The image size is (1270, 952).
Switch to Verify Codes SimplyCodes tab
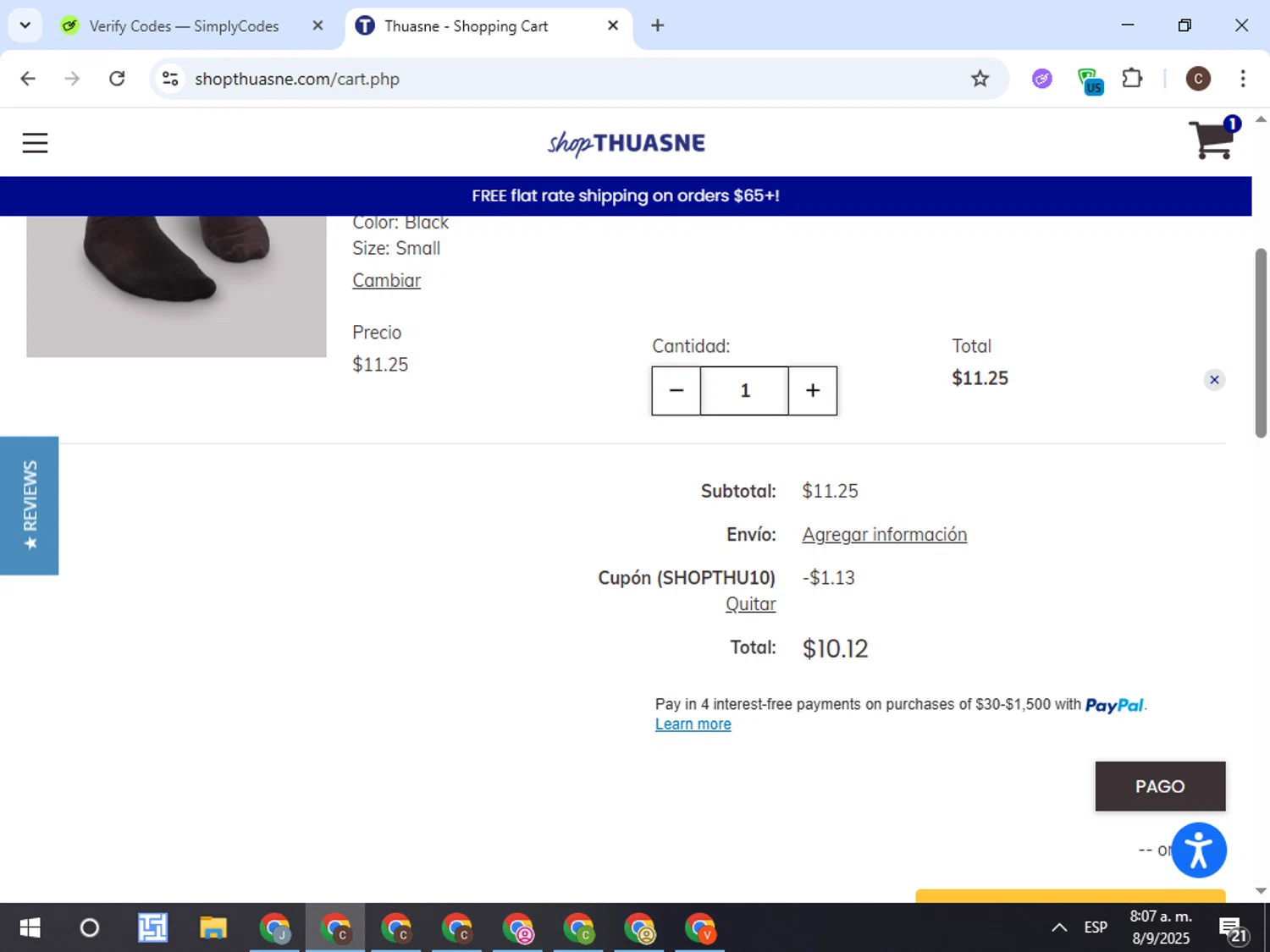pyautogui.click(x=184, y=26)
